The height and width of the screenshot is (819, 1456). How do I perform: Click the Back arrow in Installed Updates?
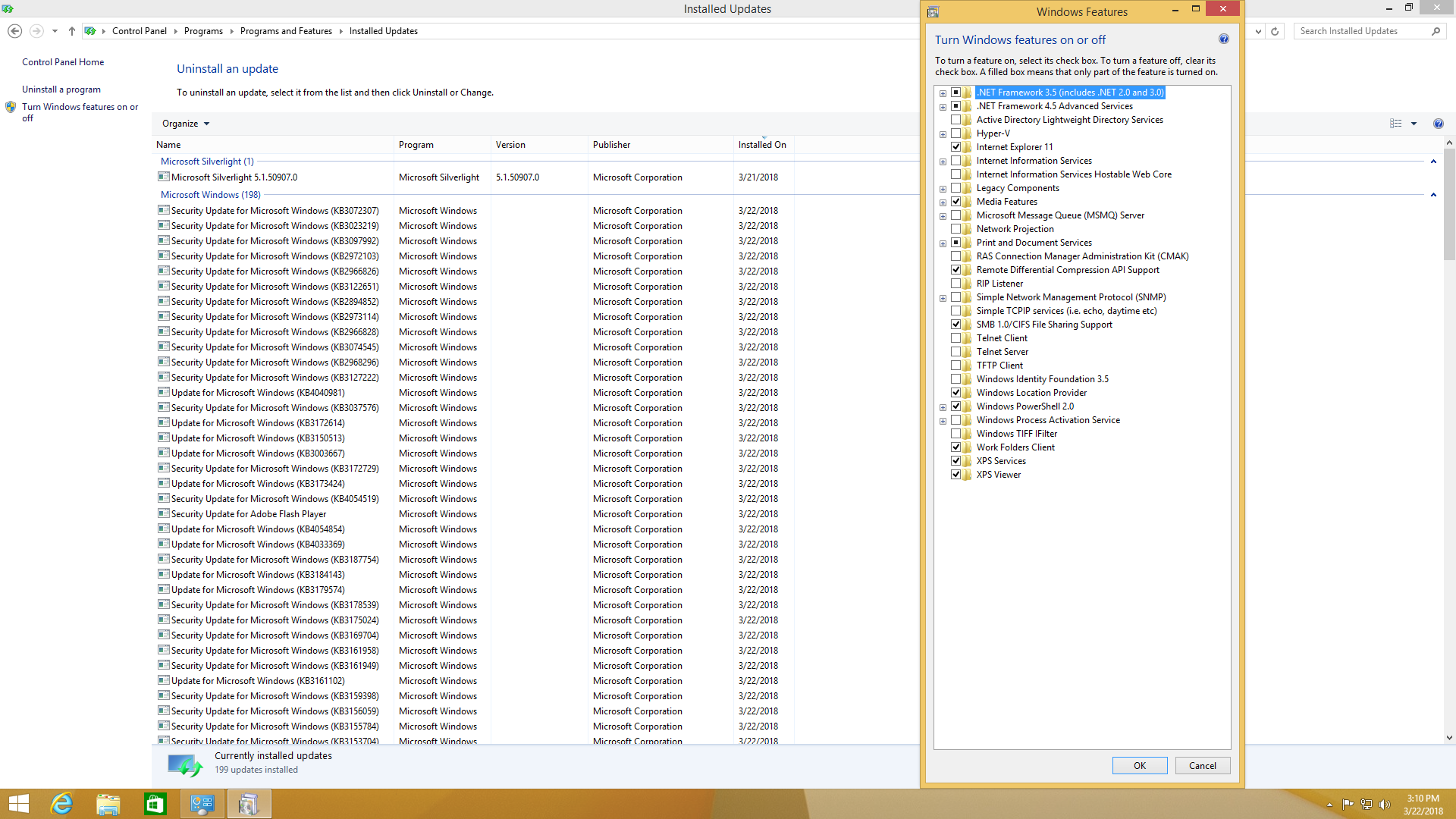coord(14,31)
